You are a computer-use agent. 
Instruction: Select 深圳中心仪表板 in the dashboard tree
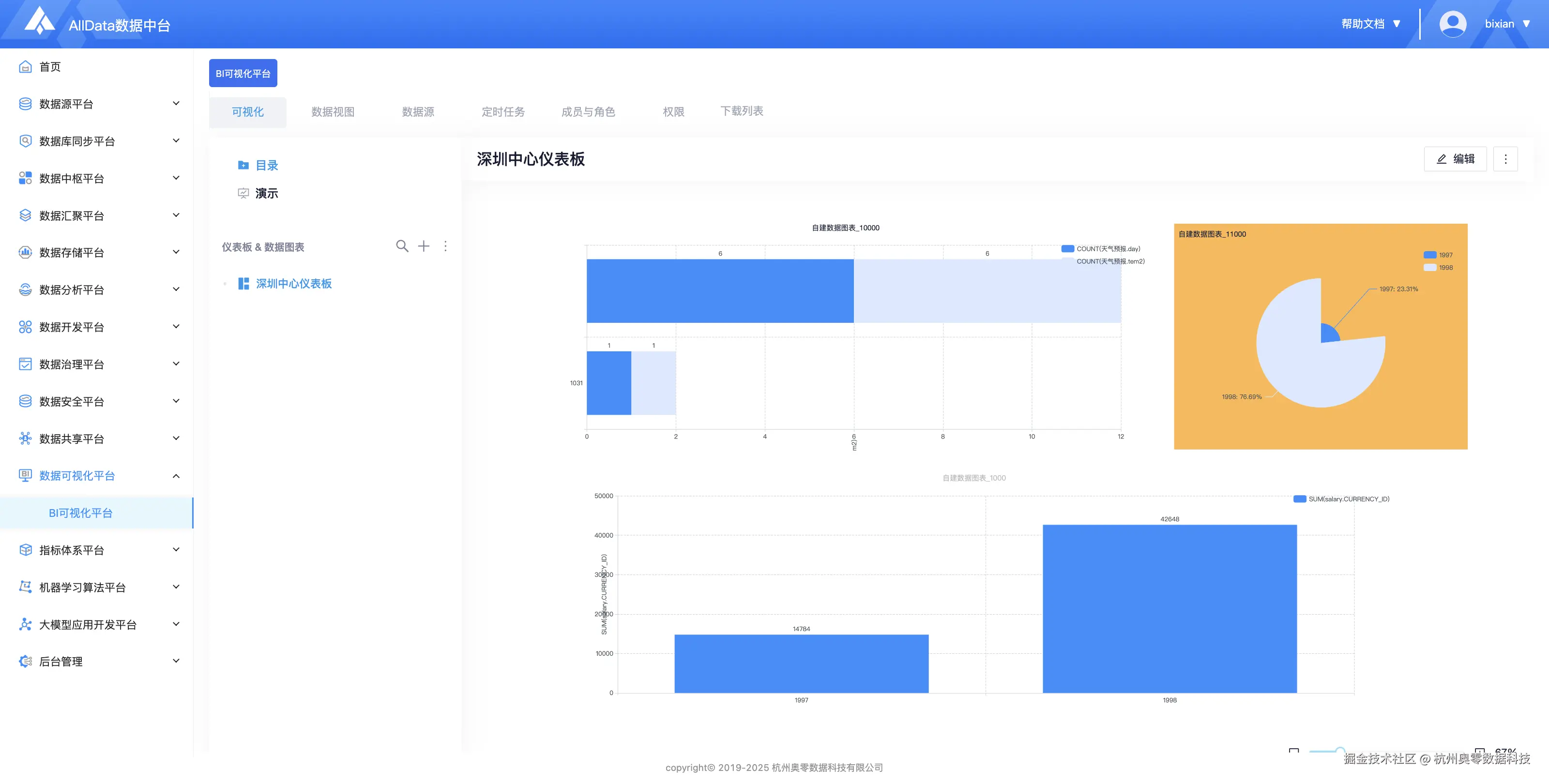[x=293, y=284]
